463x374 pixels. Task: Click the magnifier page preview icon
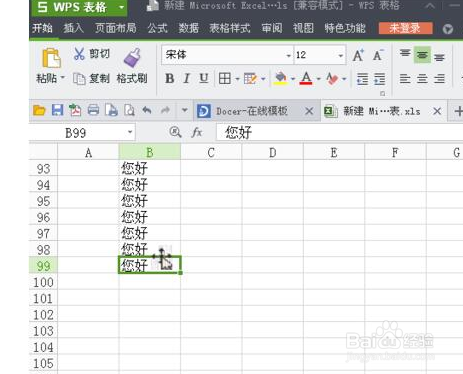[x=129, y=110]
